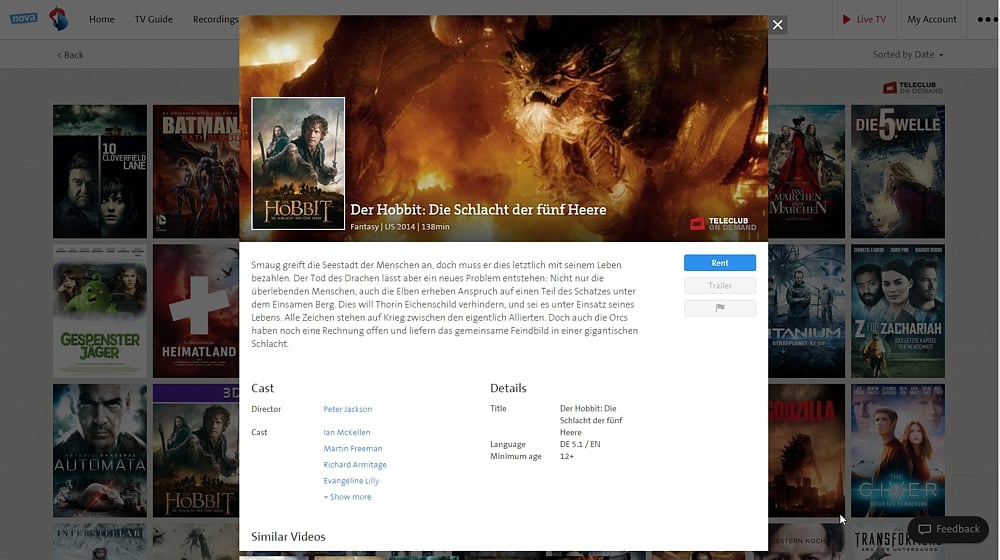The width and height of the screenshot is (1000, 560).
Task: Click Teleclub On Demand logo above grid
Action: point(913,87)
